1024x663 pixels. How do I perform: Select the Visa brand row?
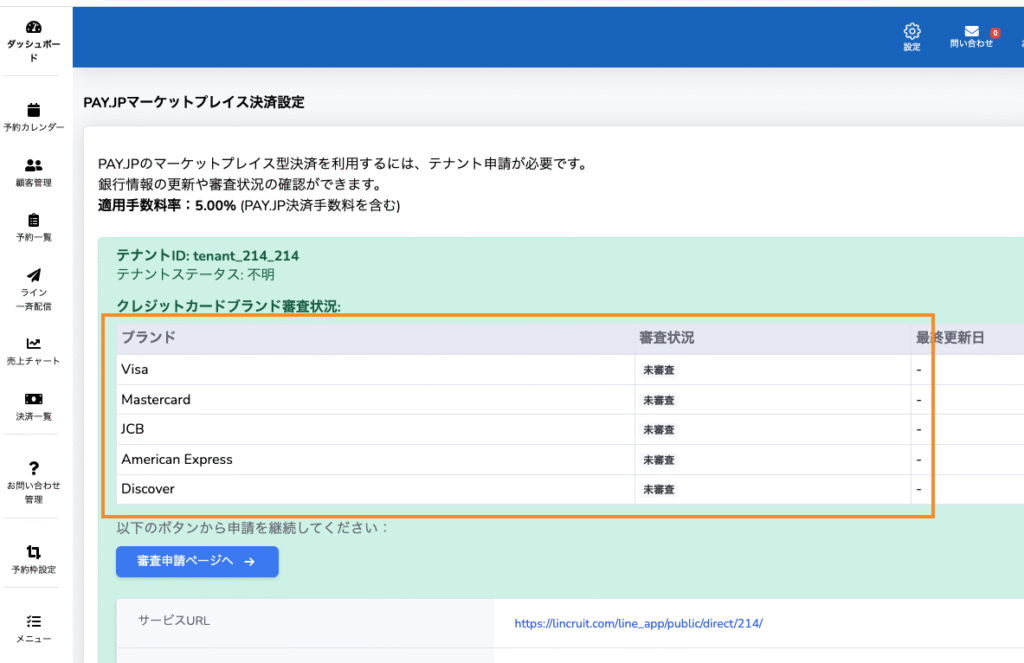(x=570, y=370)
